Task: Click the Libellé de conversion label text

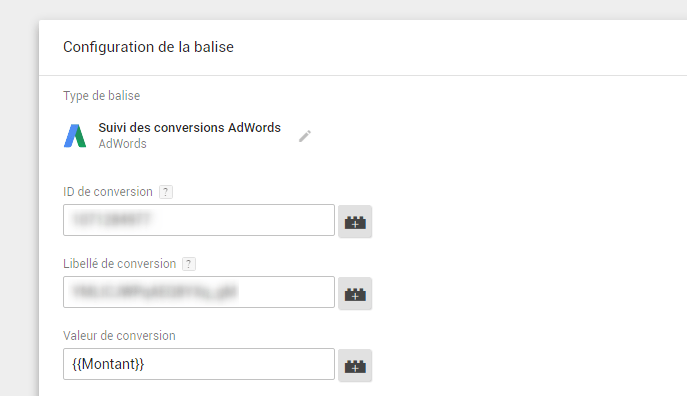Action: tap(120, 264)
